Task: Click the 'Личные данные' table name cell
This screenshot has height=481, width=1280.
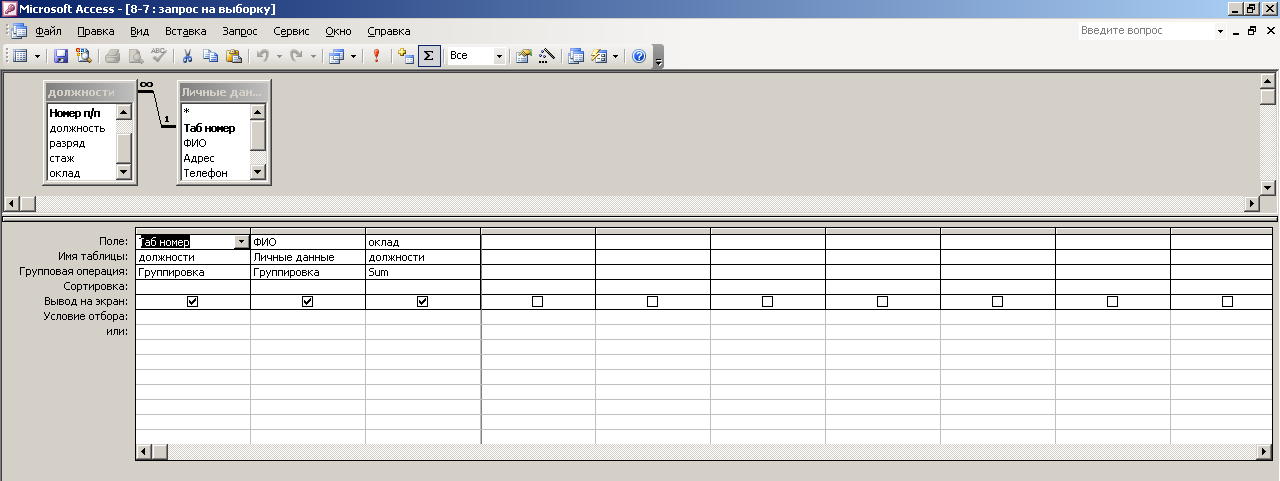Action: (x=308, y=256)
